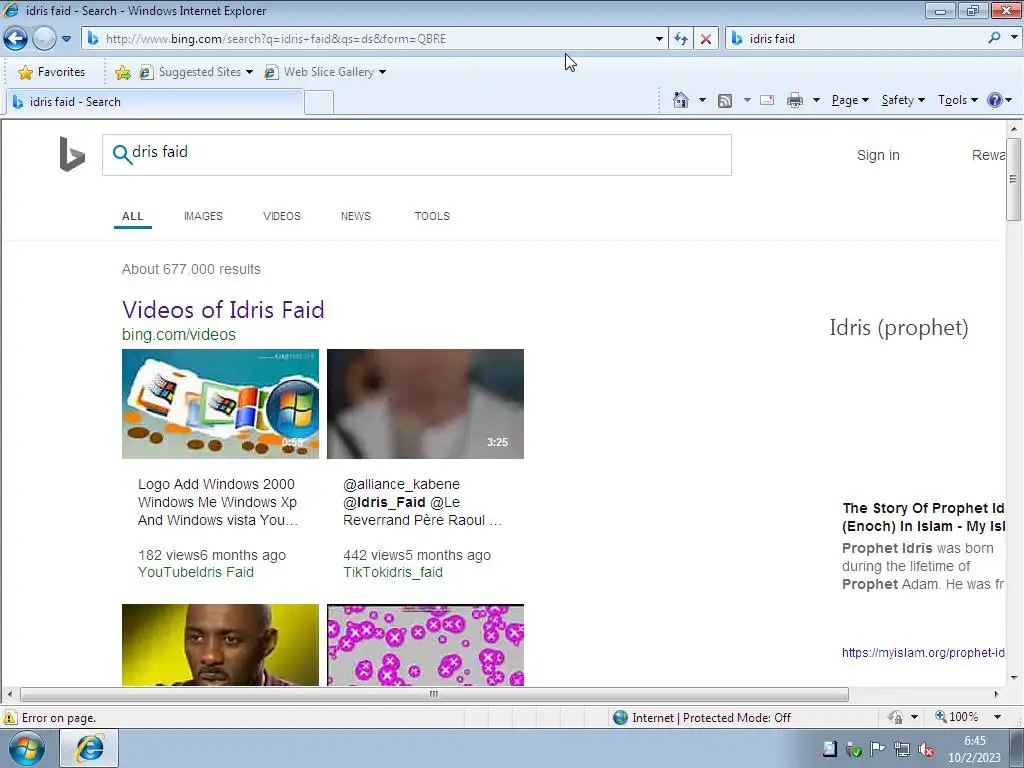Open the Windows logos video thumbnail
The width and height of the screenshot is (1024, 768).
point(220,404)
